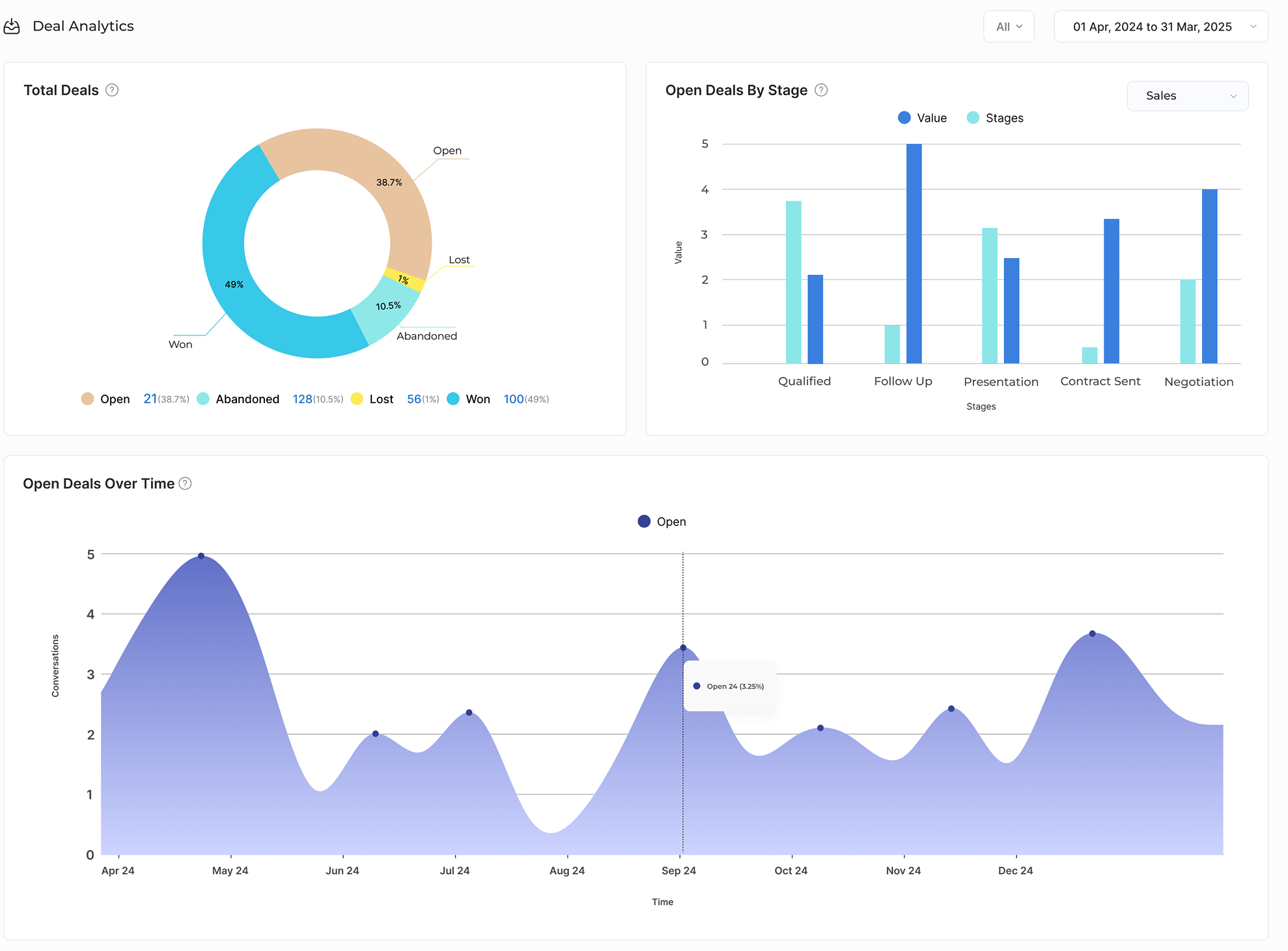Select the Lost count of 56
The width and height of the screenshot is (1288, 951).
413,399
